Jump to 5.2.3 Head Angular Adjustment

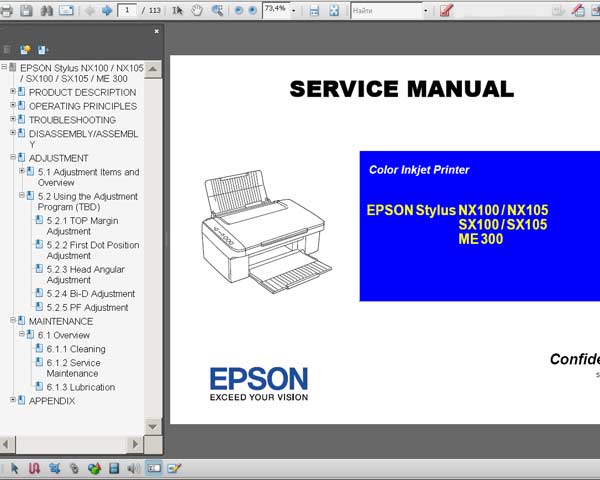[86, 274]
